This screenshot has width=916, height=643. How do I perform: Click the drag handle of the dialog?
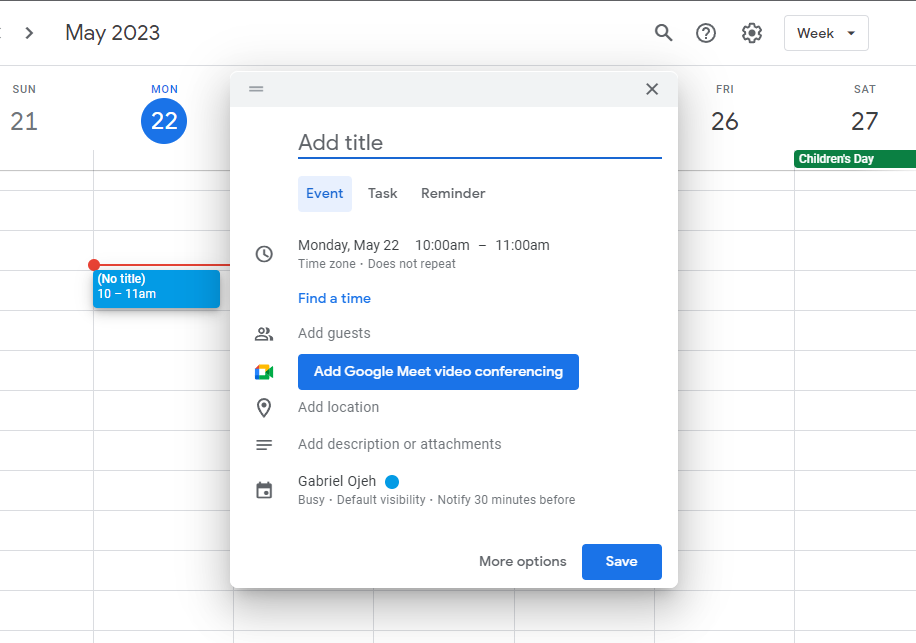[x=256, y=89]
